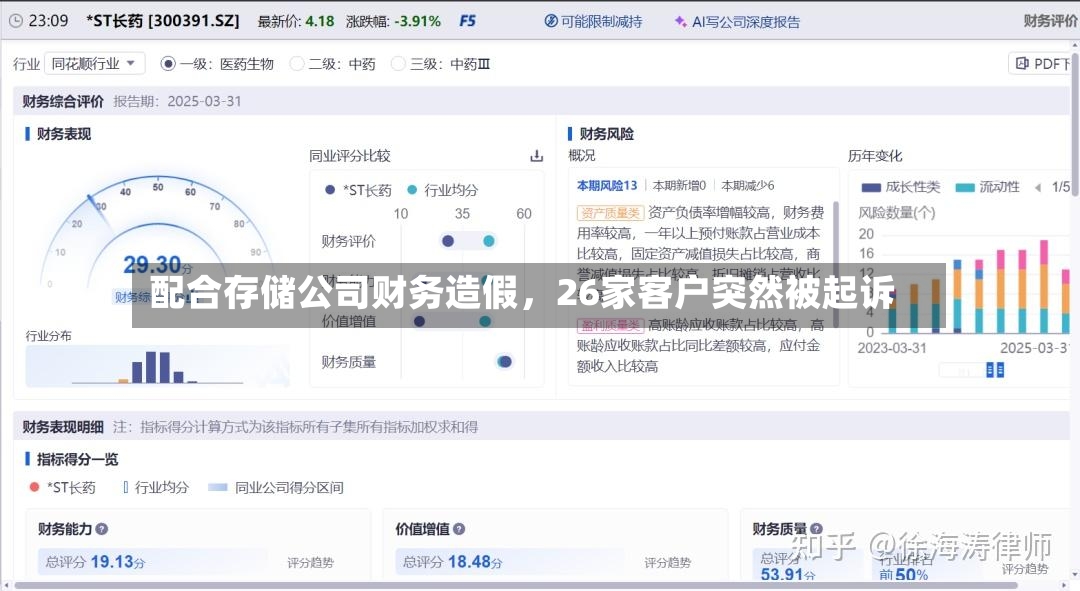1080x591 pixels.
Task: Click the horizontal scrollbar at bottom
Action: 515,585
